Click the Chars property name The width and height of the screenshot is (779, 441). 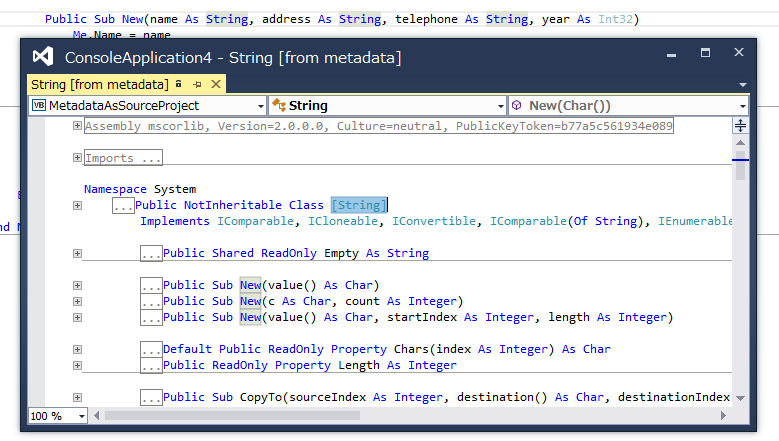pos(411,349)
